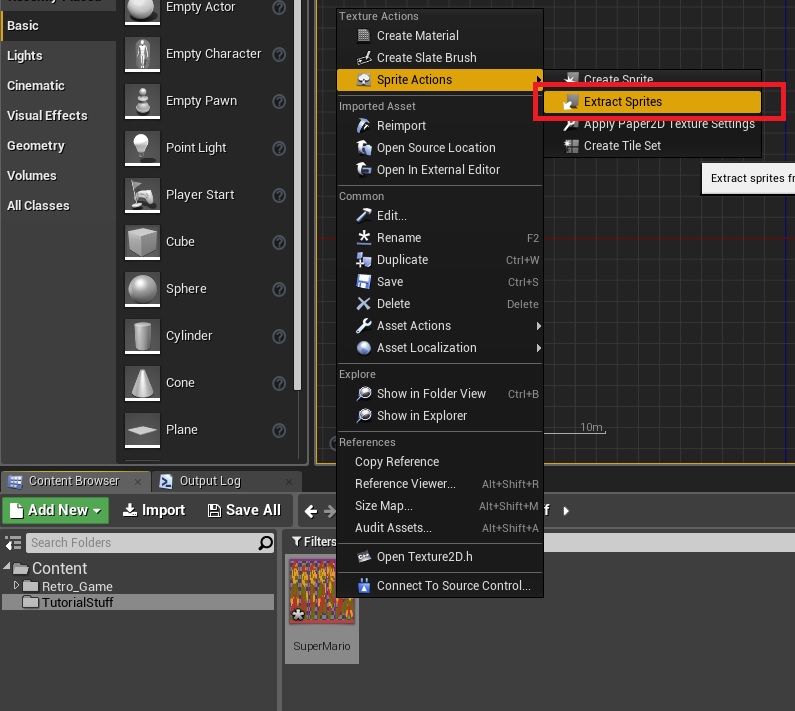Click the Cube shape icon
The height and width of the screenshot is (711, 795).
tap(142, 242)
